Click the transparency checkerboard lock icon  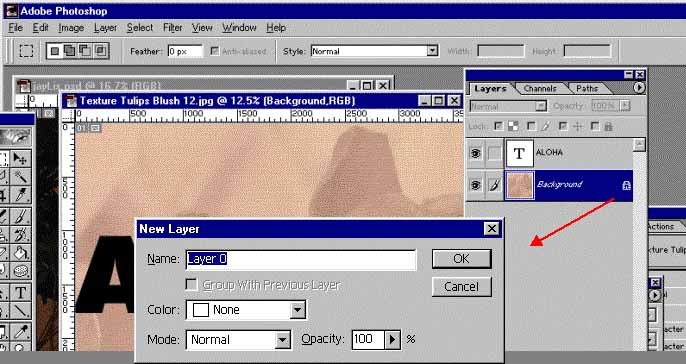pos(513,126)
